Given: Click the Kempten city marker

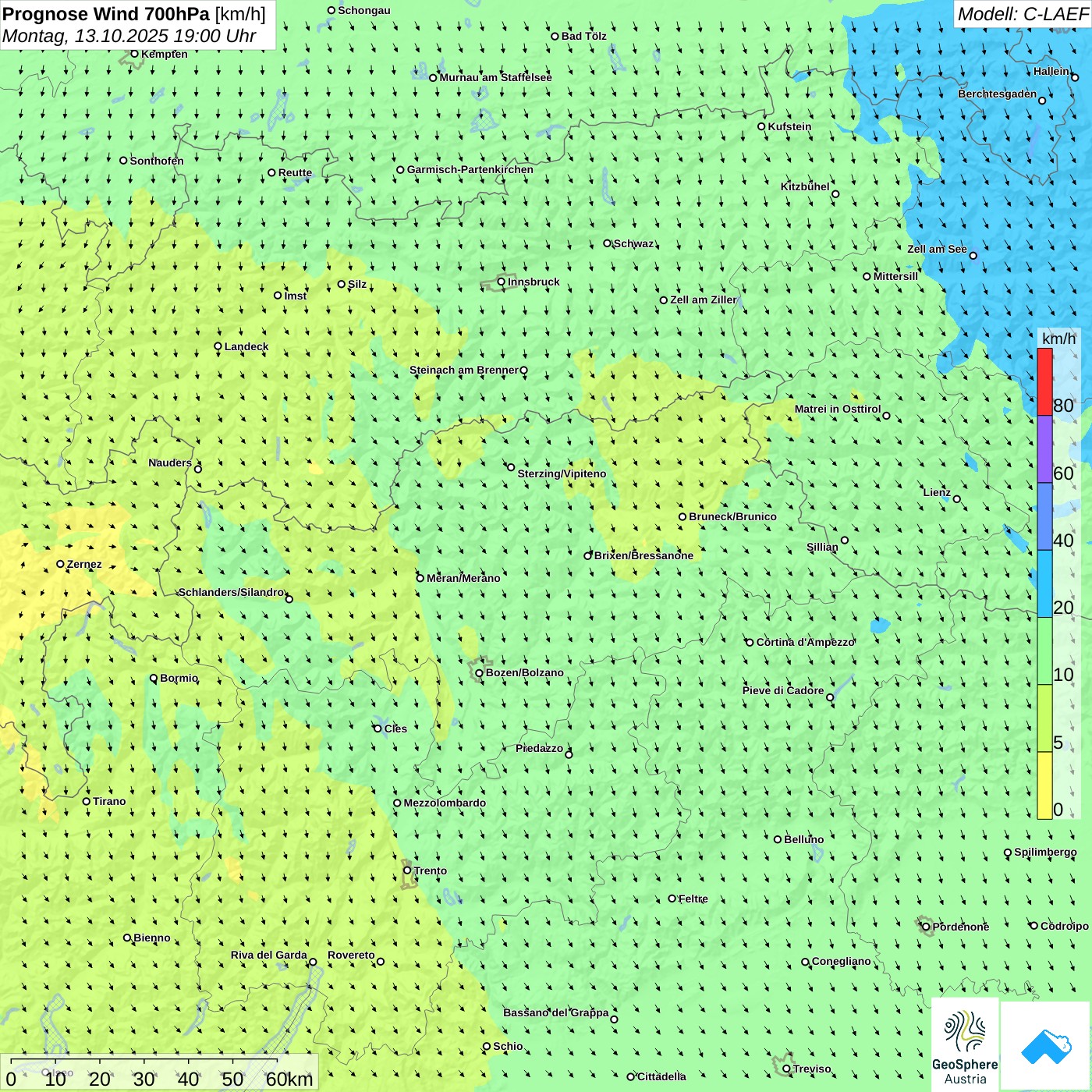Looking at the screenshot, I should tap(134, 54).
